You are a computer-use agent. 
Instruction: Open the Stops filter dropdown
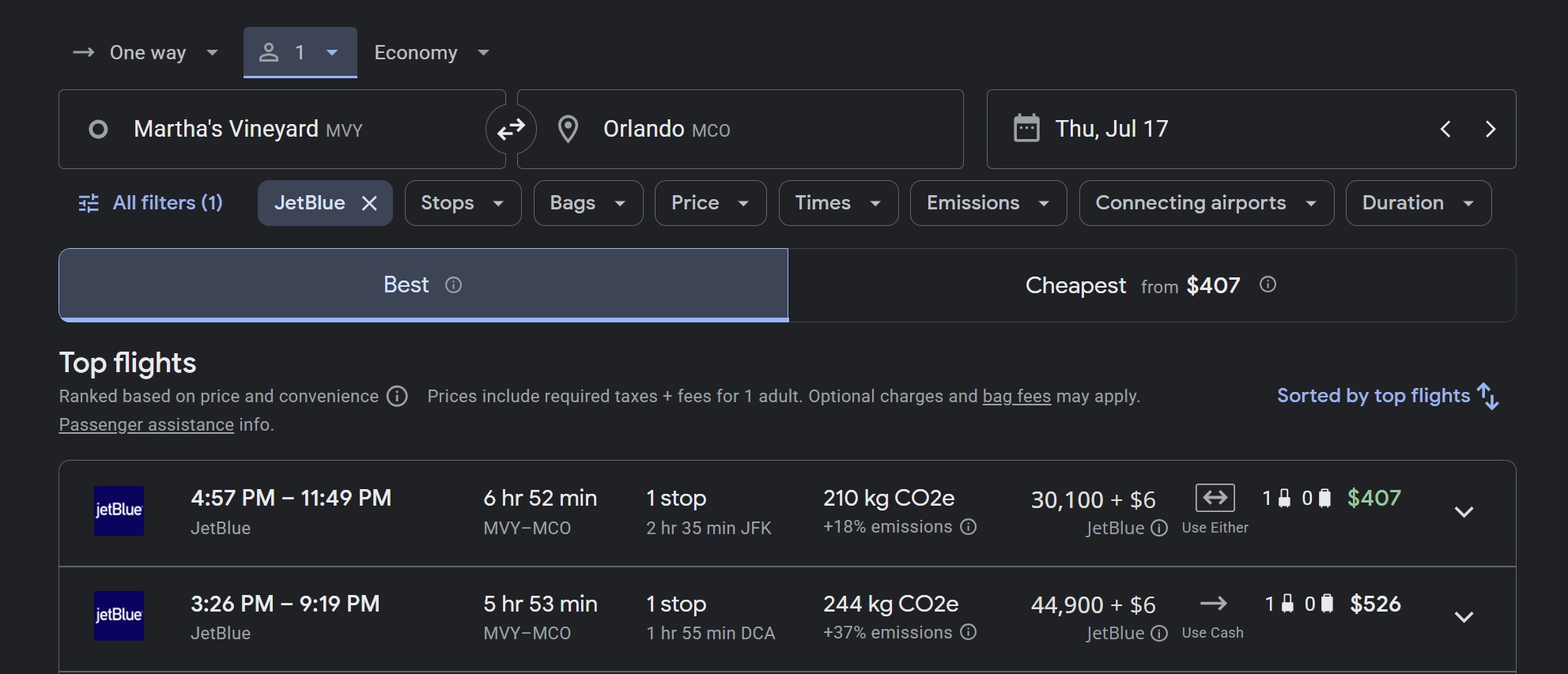tap(463, 203)
